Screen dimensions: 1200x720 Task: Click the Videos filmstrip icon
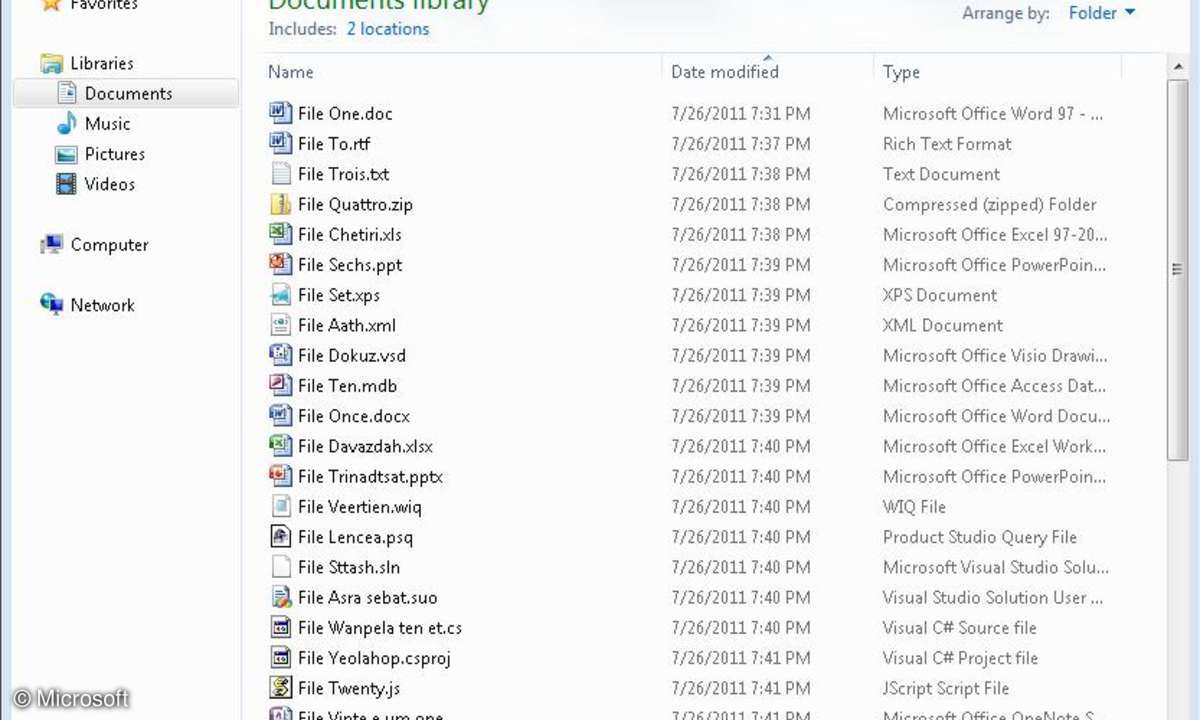click(67, 184)
